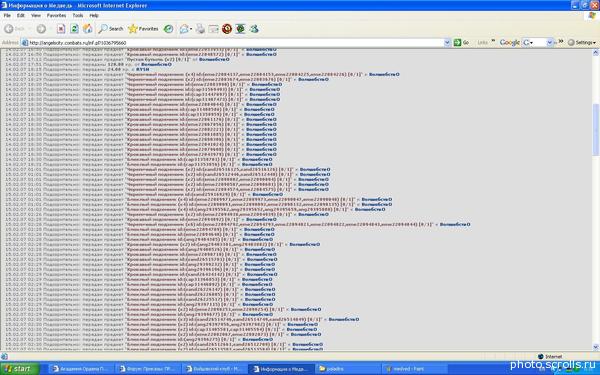Screen dimensions: 600x375
Task: Open the Google toolbar Settings dropdown
Action: pyautogui.click(x=582, y=42)
